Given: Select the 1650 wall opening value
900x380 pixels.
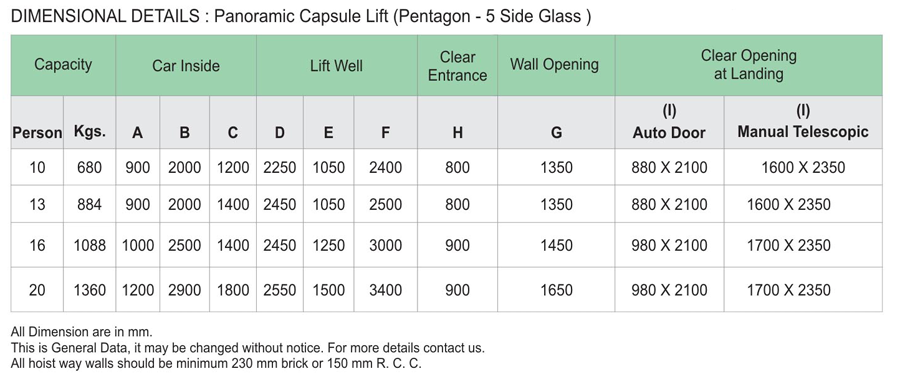Looking at the screenshot, I should pos(556,290).
